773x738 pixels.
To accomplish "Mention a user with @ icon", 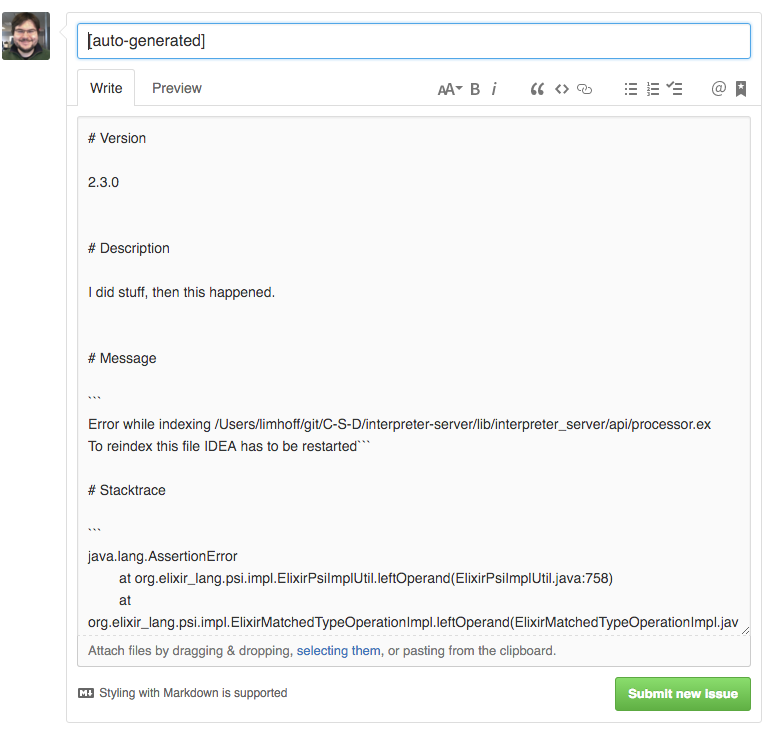I will click(x=718, y=89).
